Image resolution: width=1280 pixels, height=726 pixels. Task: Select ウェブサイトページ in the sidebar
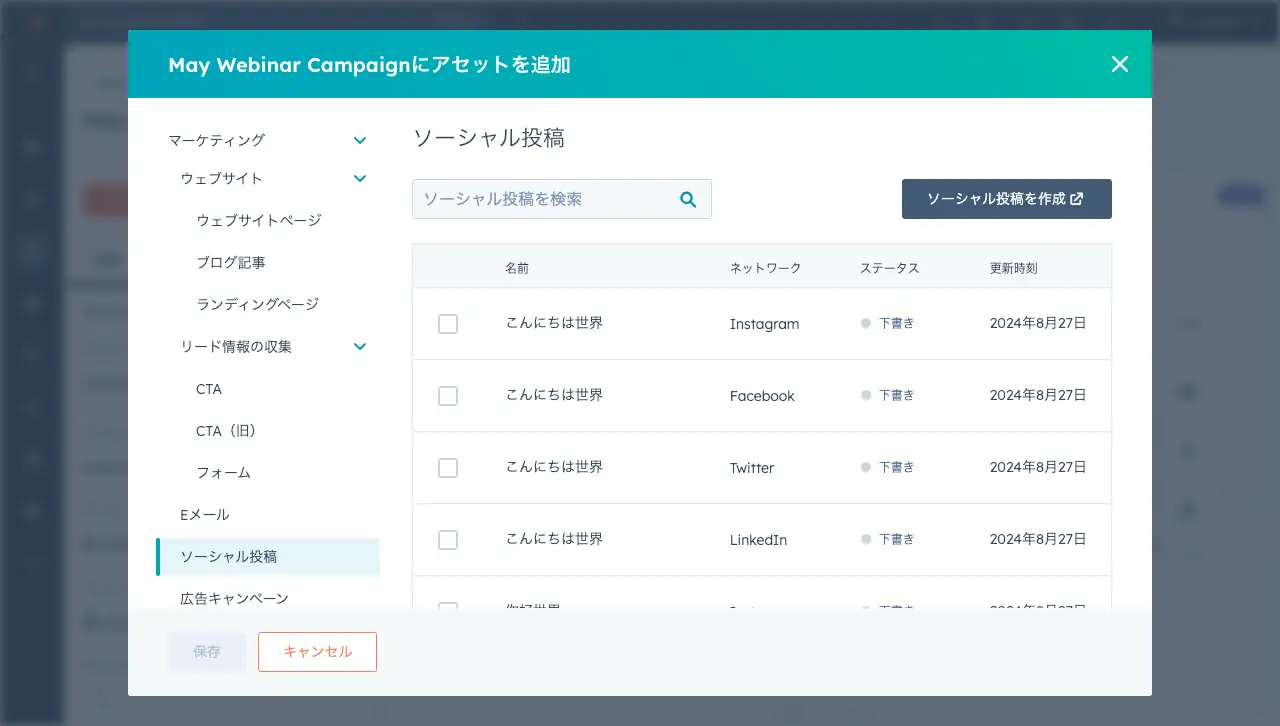click(259, 220)
